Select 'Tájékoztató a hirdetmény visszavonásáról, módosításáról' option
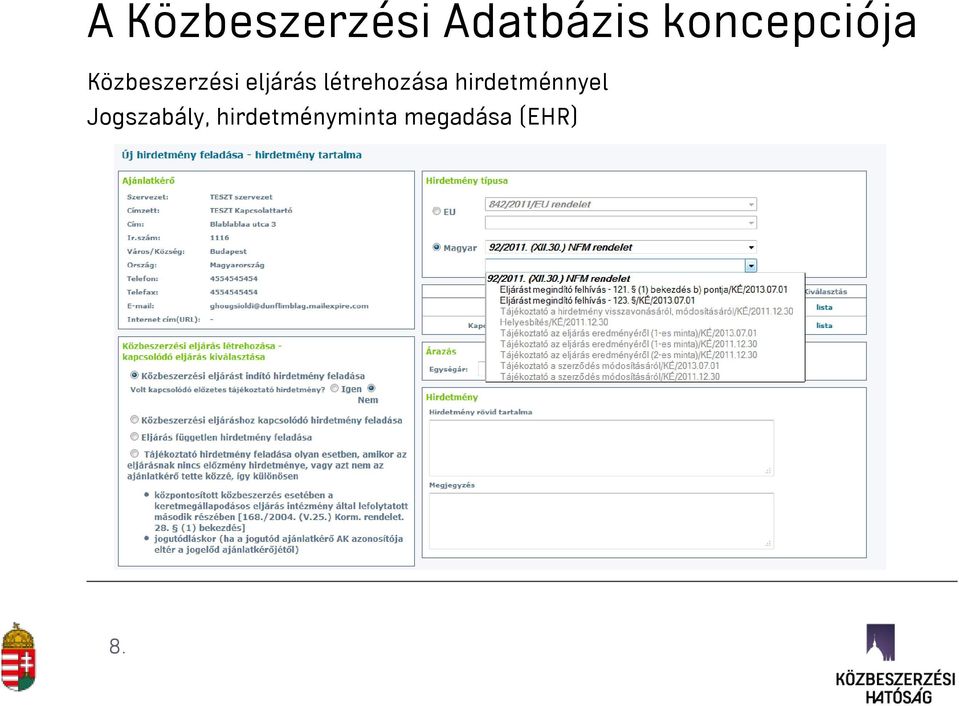959x706 pixels. (x=646, y=311)
